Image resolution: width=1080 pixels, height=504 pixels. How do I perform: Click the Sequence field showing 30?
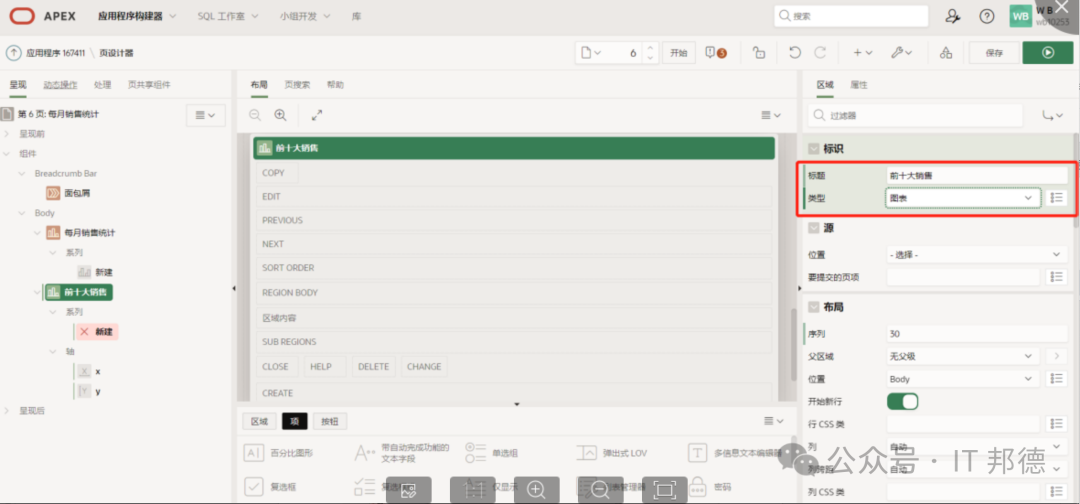(976, 334)
